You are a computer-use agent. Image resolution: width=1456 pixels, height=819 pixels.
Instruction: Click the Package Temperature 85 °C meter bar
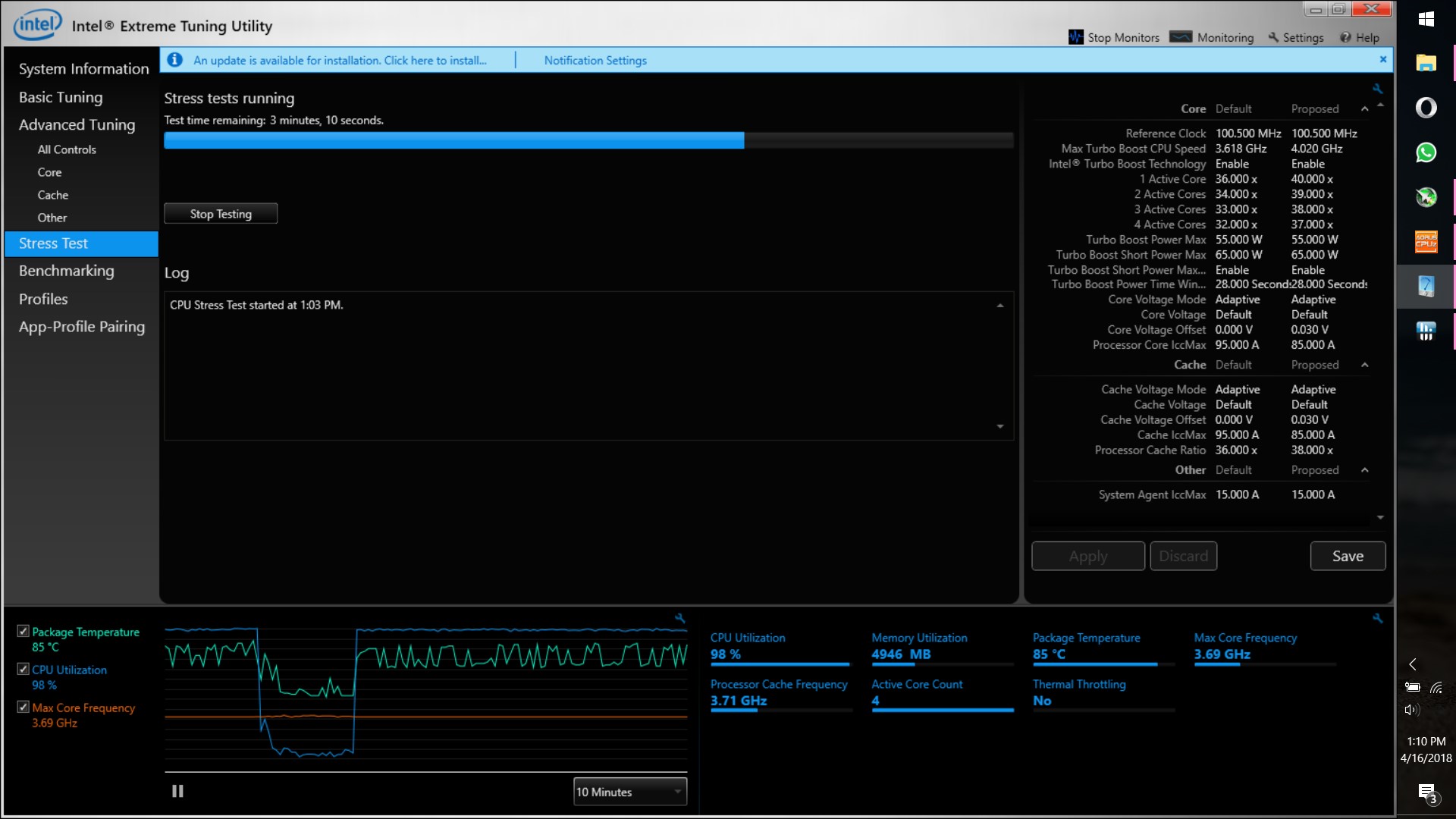(x=1103, y=664)
